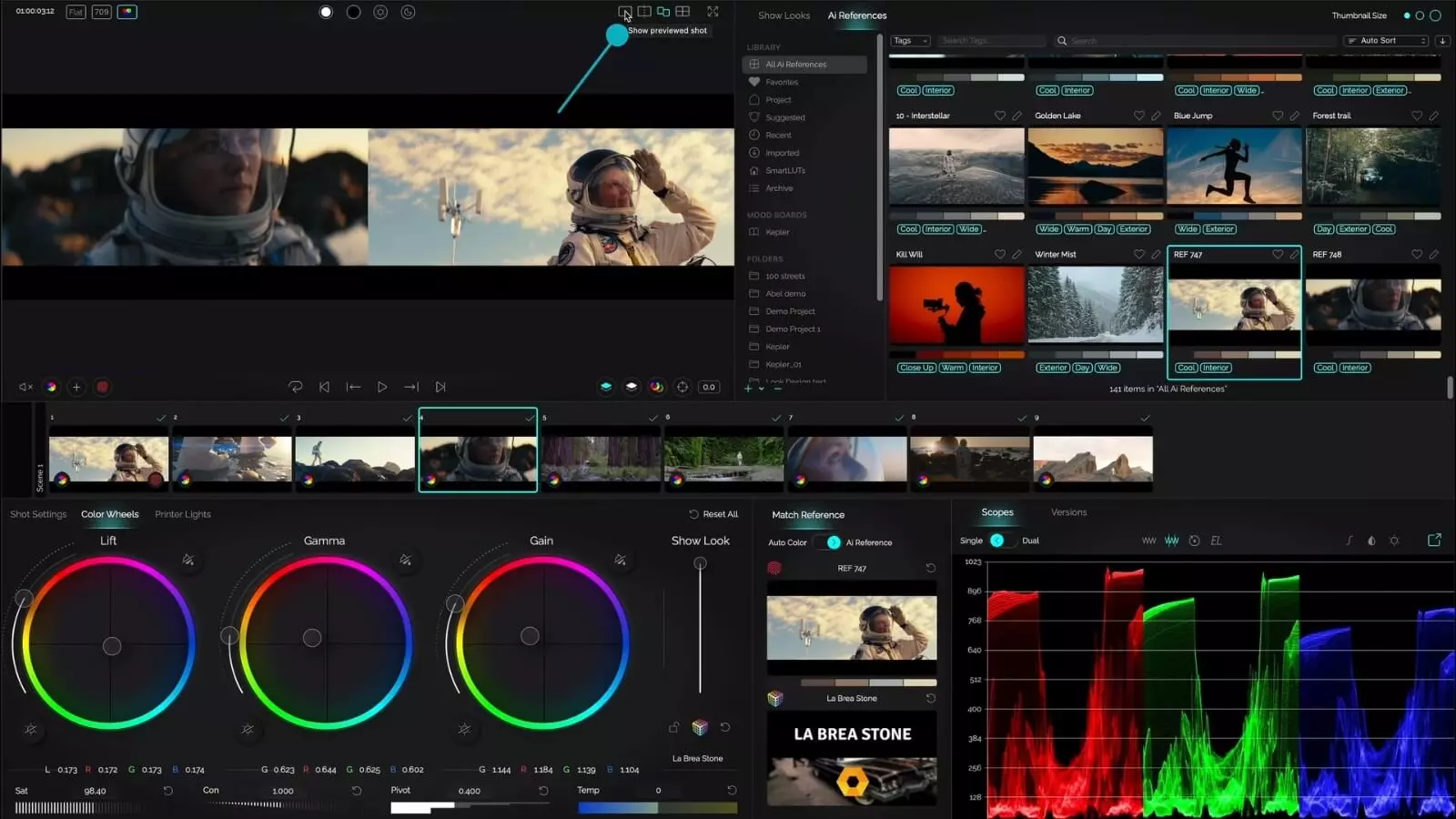Open the 100 streets folder
The image size is (1456, 819).
point(784,276)
